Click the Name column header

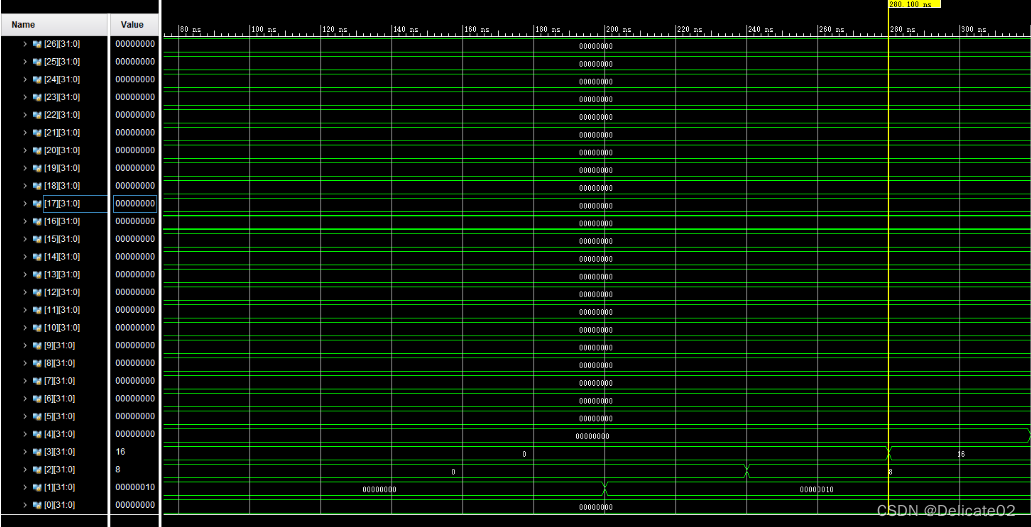click(55, 25)
